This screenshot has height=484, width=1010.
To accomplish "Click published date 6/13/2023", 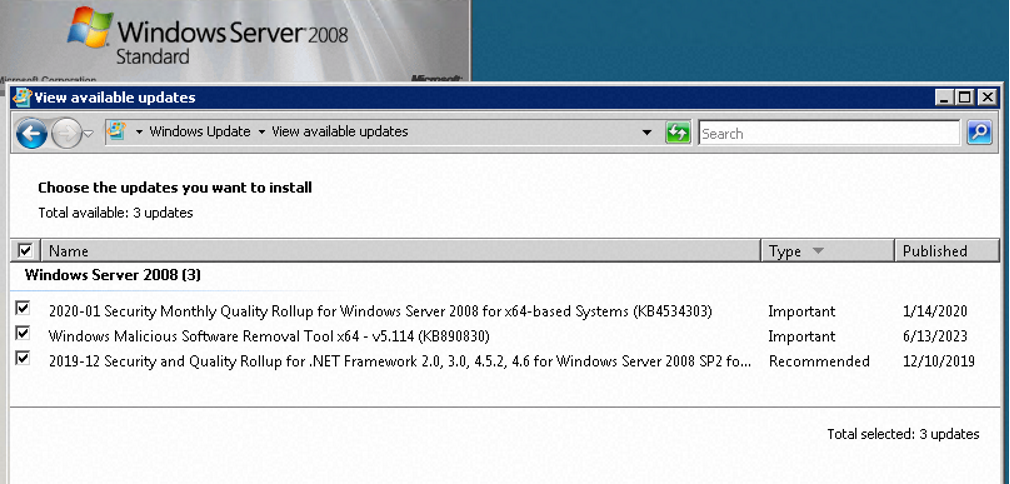I will 935,336.
